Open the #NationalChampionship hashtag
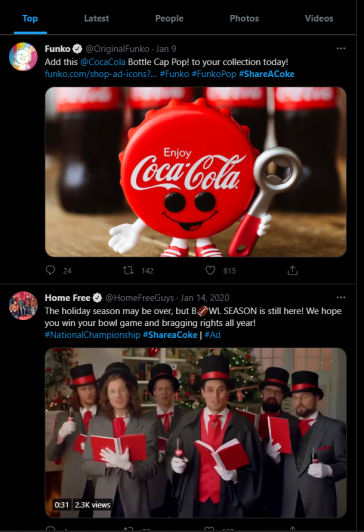This screenshot has height=532, width=364. (x=93, y=335)
